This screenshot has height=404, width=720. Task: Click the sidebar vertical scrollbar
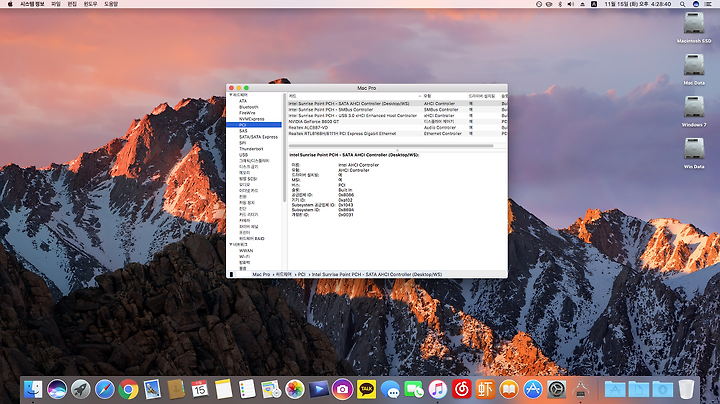click(x=284, y=148)
